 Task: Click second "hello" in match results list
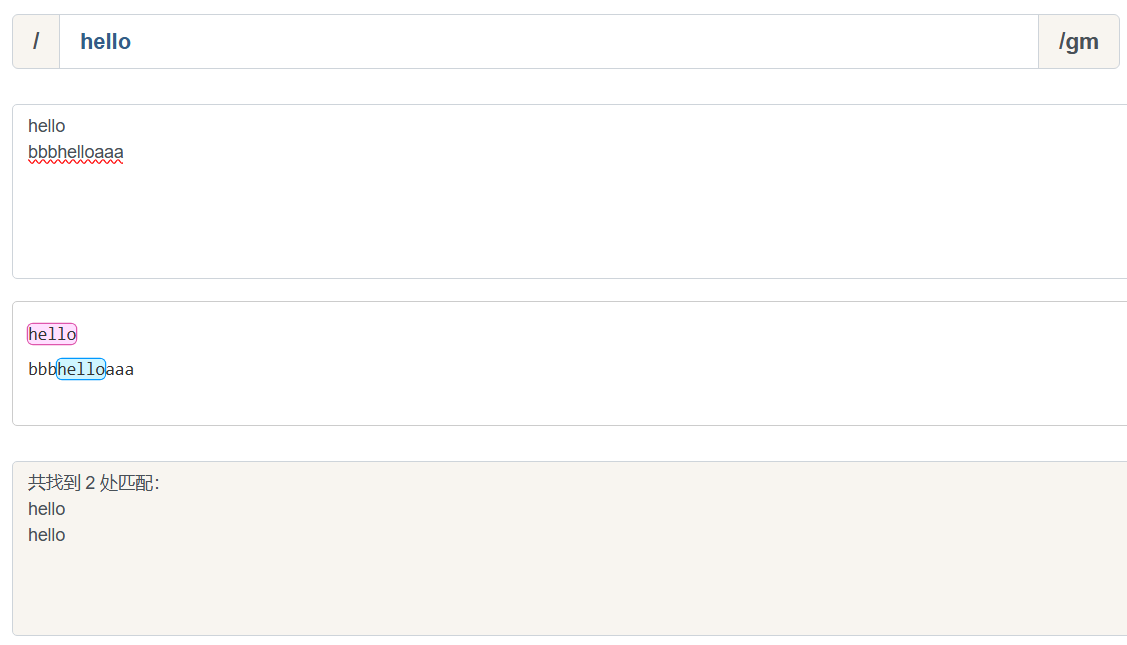click(47, 535)
